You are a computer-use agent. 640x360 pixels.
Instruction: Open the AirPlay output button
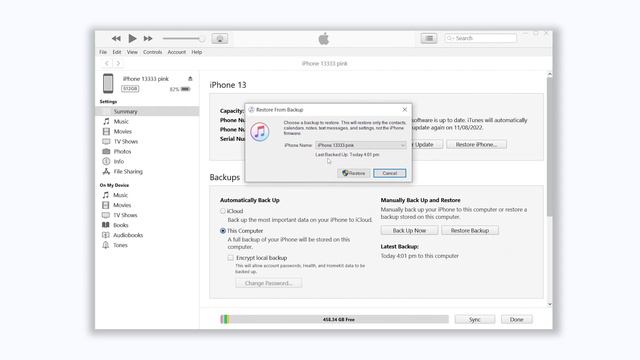pyautogui.click(x=220, y=39)
